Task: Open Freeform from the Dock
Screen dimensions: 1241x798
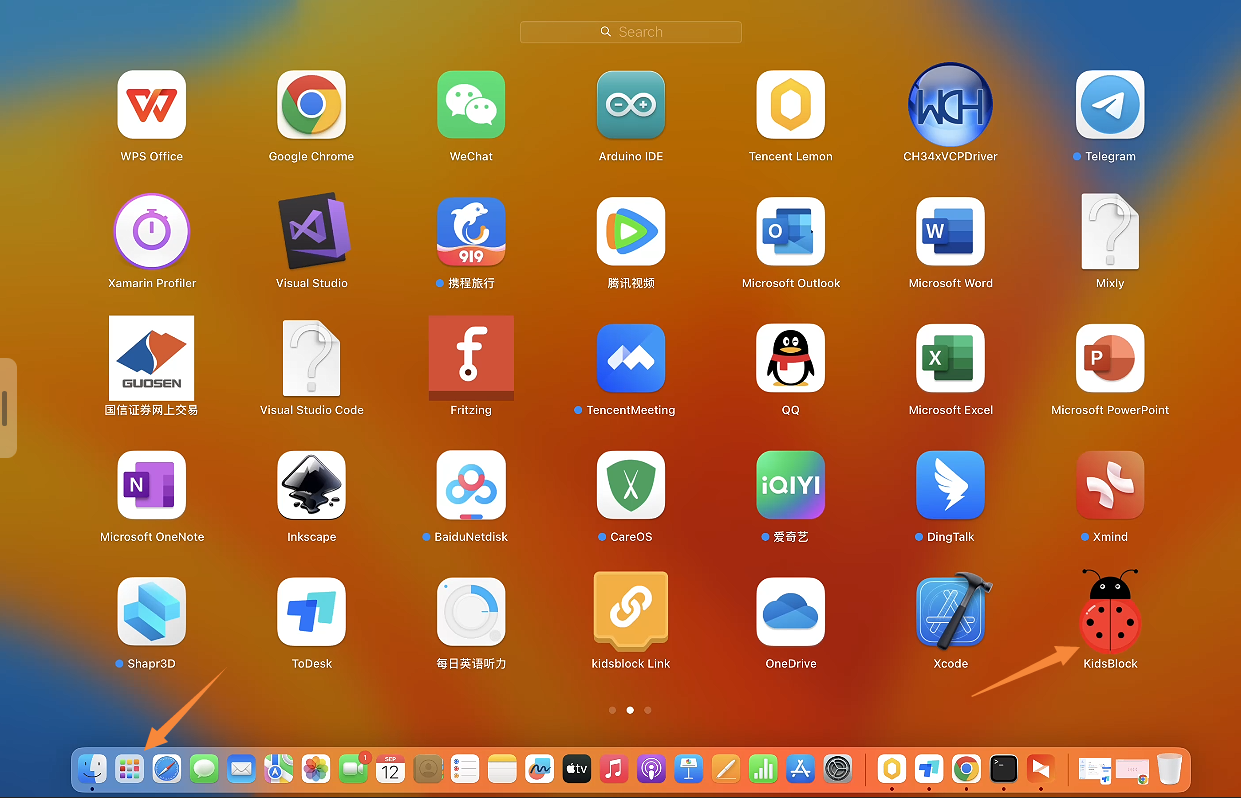Action: [x=539, y=768]
